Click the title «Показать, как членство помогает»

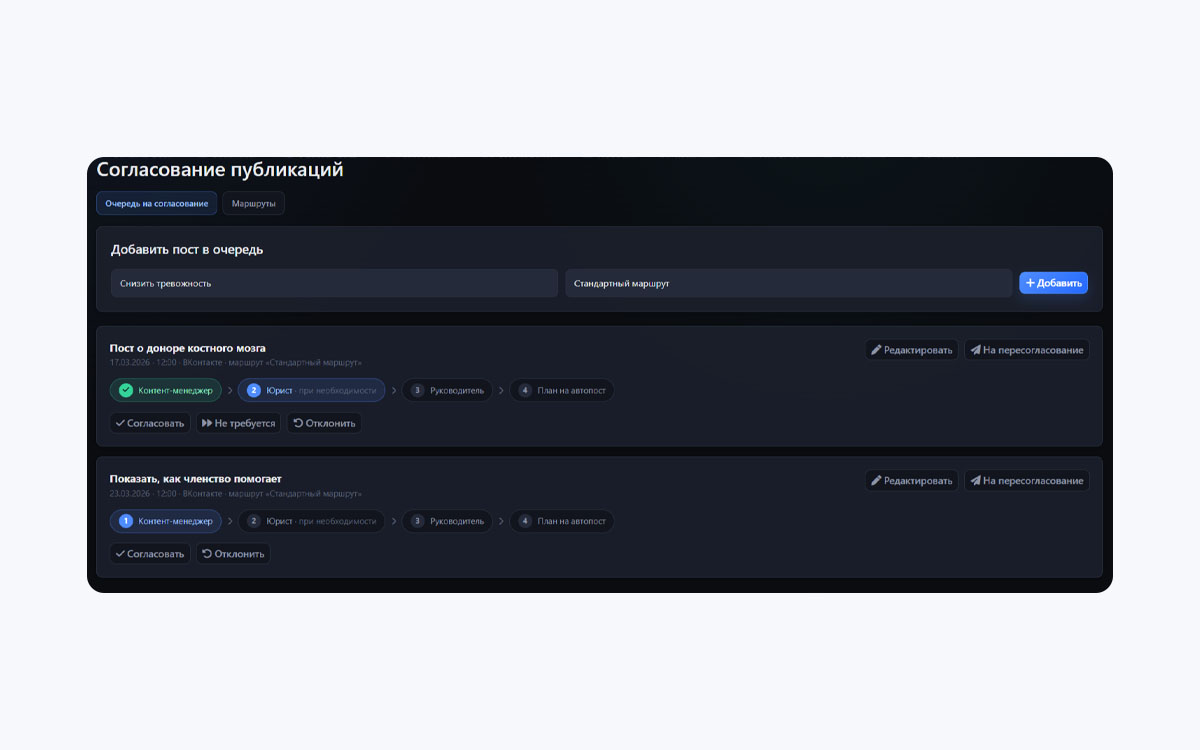(x=196, y=478)
